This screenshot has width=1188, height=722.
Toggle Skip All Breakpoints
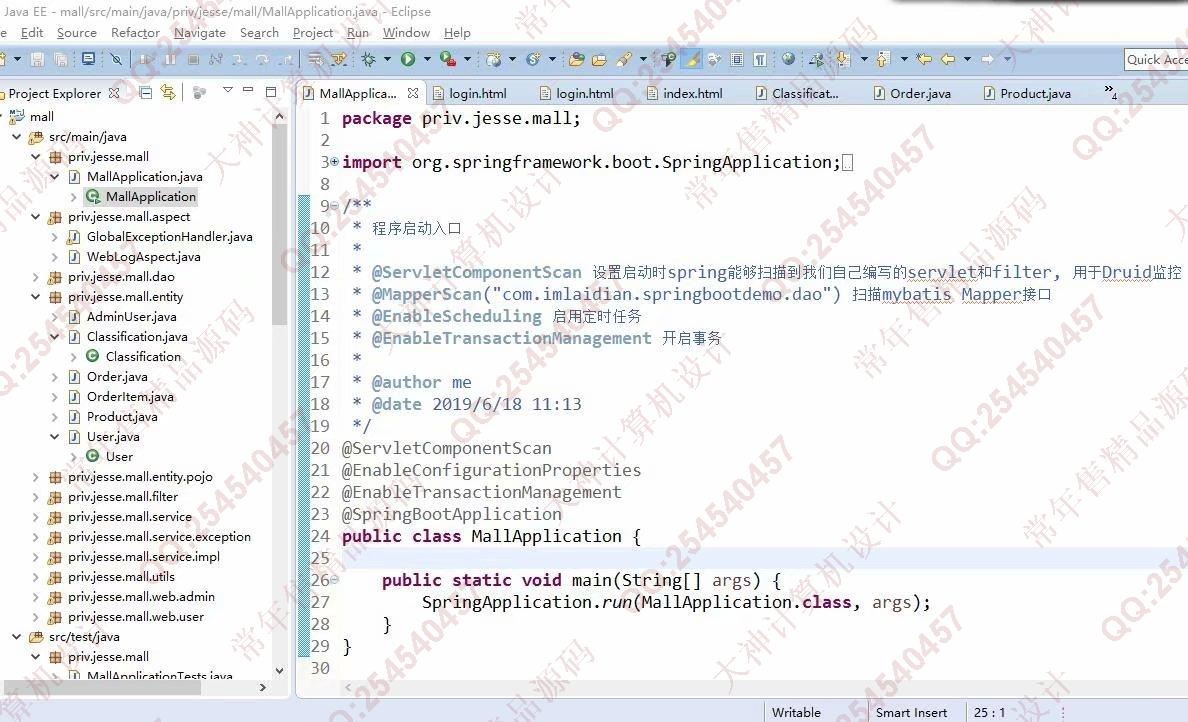pyautogui.click(x=116, y=58)
